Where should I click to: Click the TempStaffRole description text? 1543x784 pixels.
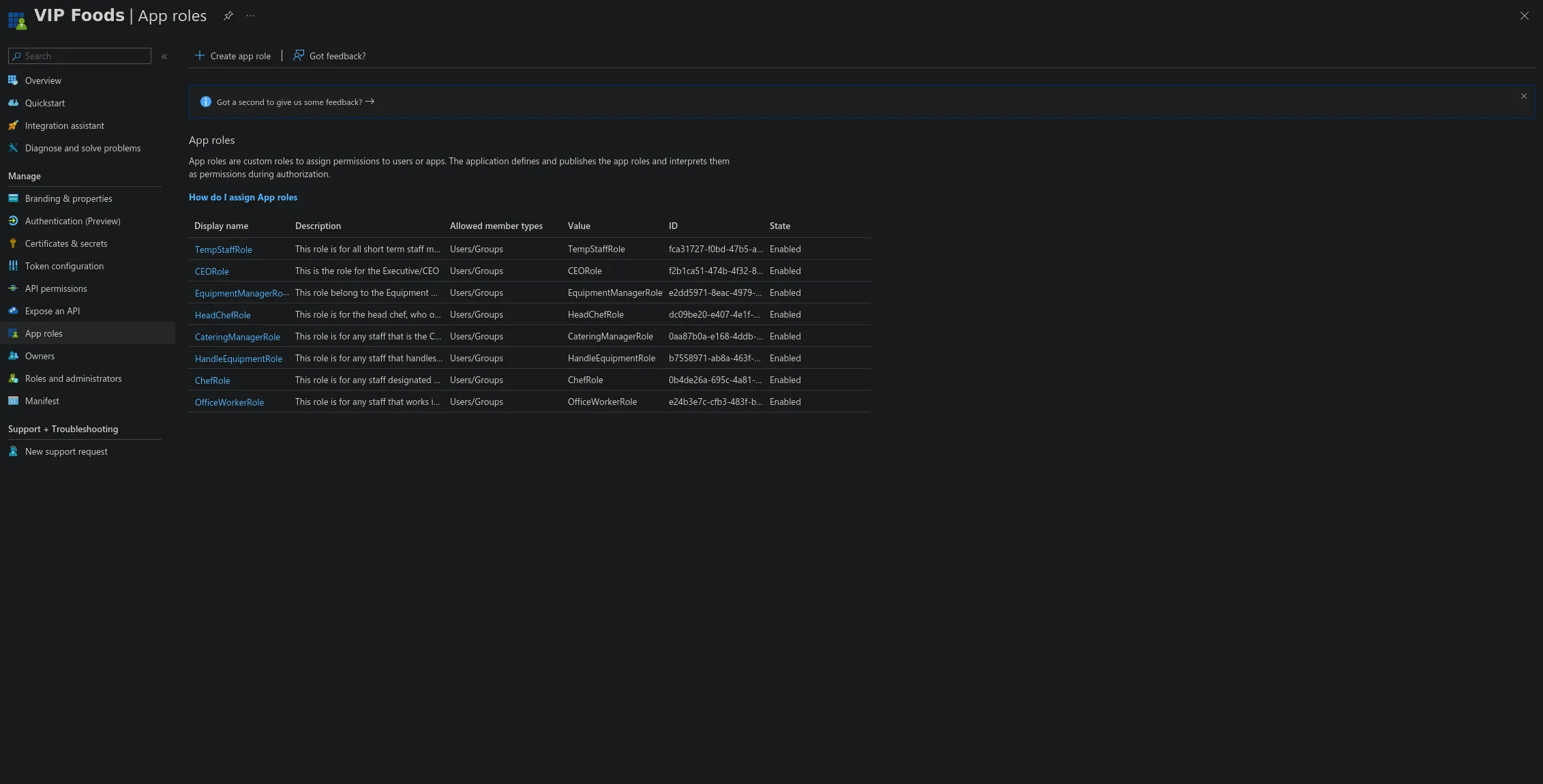tap(368, 249)
